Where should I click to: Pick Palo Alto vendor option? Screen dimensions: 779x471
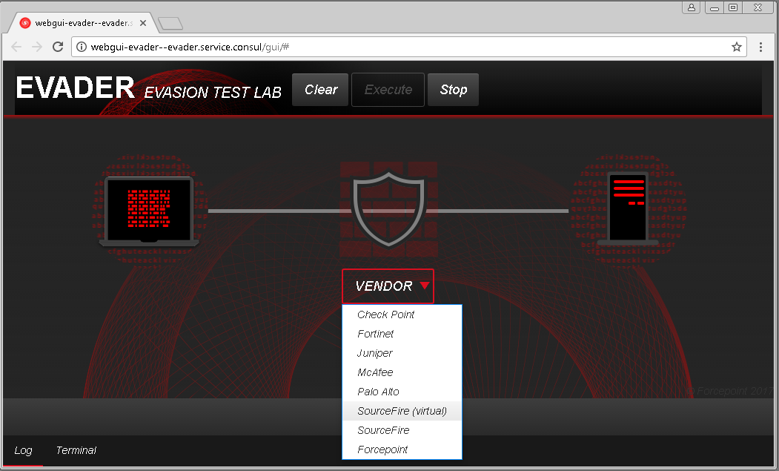(402, 392)
